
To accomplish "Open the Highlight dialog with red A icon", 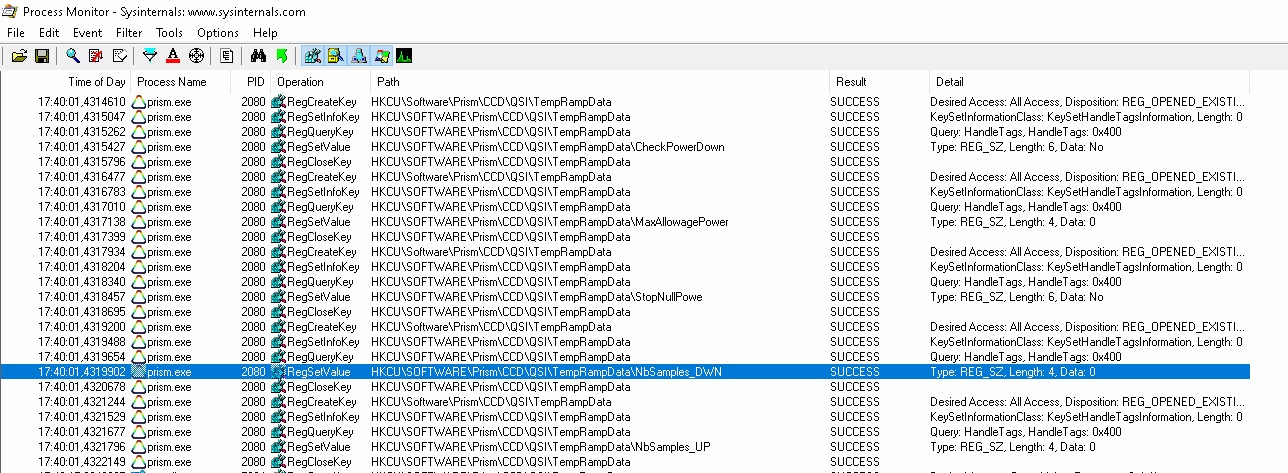I will pyautogui.click(x=173, y=56).
